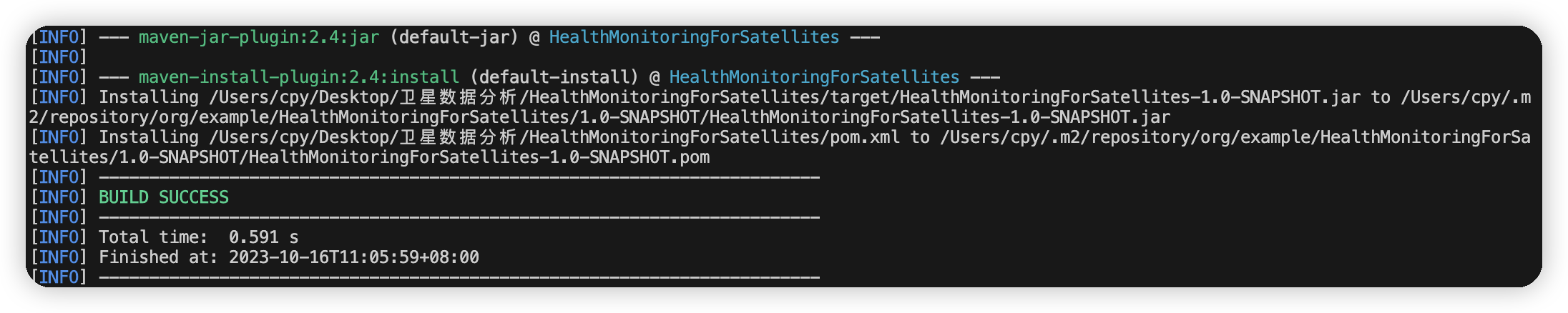Click the INFO tag beside BUILD SUCCESS
This screenshot has width=1568, height=313.
click(x=59, y=197)
